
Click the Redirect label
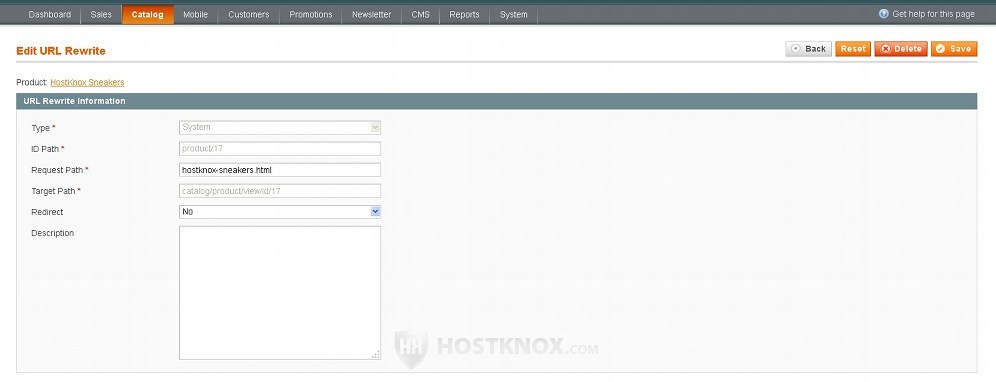click(x=47, y=212)
